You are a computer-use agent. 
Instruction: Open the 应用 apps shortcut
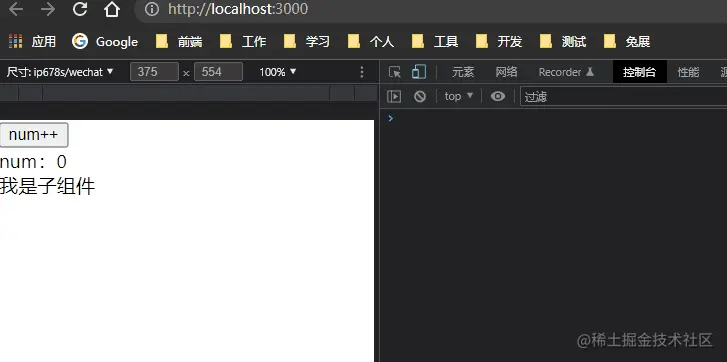click(32, 42)
